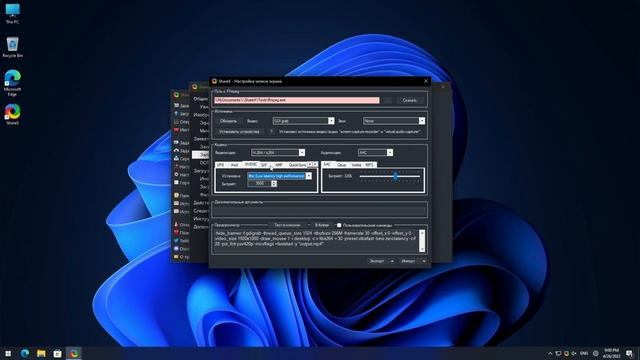
Task: Open the Import button's dropdown arrow
Action: [x=424, y=261]
